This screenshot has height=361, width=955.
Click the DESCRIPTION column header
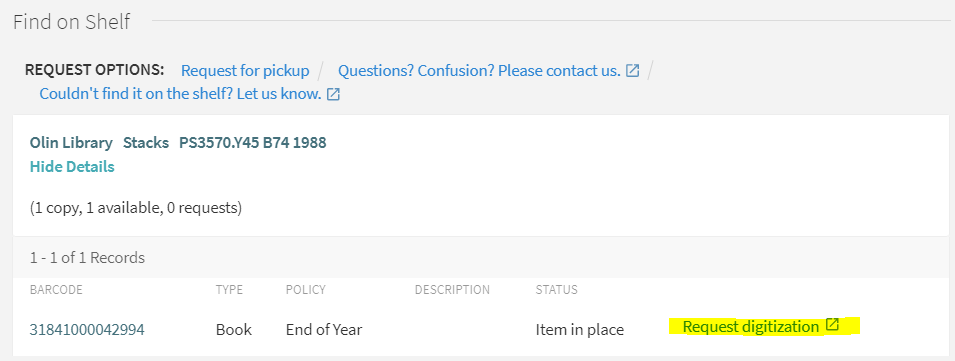click(452, 290)
